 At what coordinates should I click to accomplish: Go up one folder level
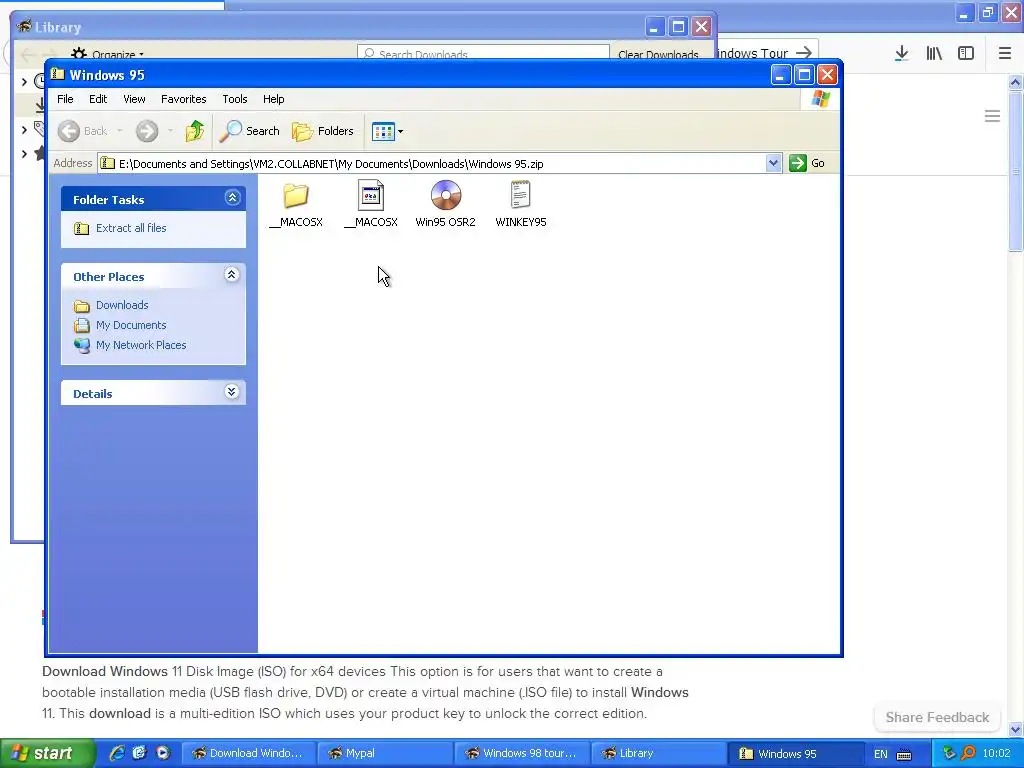tap(195, 131)
